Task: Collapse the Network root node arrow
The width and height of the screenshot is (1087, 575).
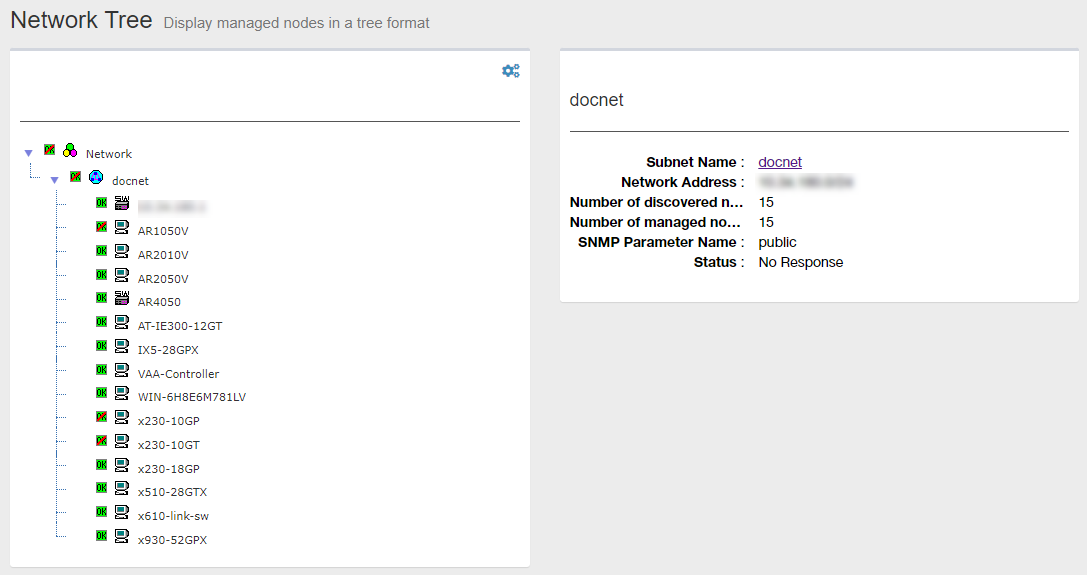Action: [29, 154]
